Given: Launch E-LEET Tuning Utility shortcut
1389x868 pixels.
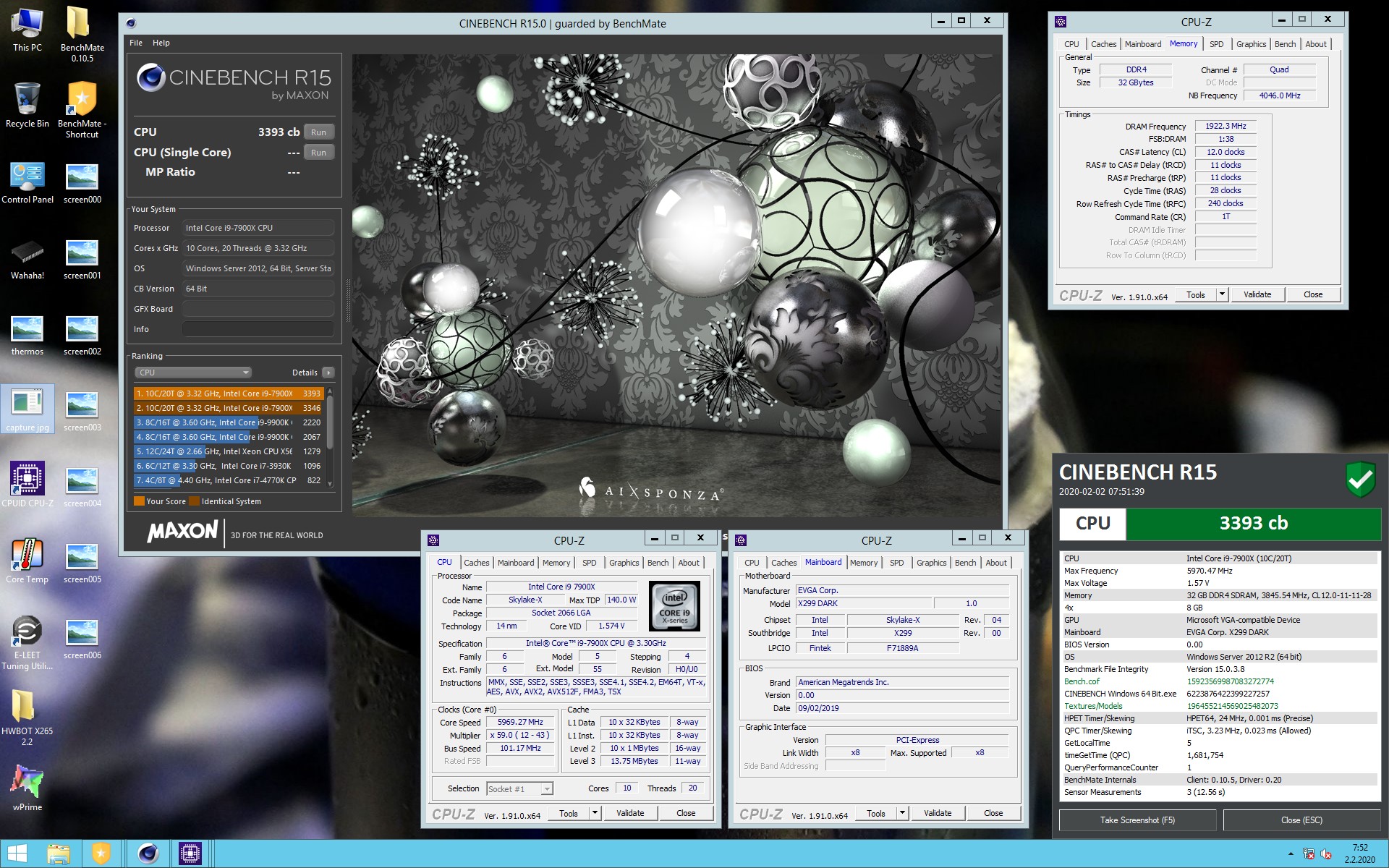Looking at the screenshot, I should 27,642.
